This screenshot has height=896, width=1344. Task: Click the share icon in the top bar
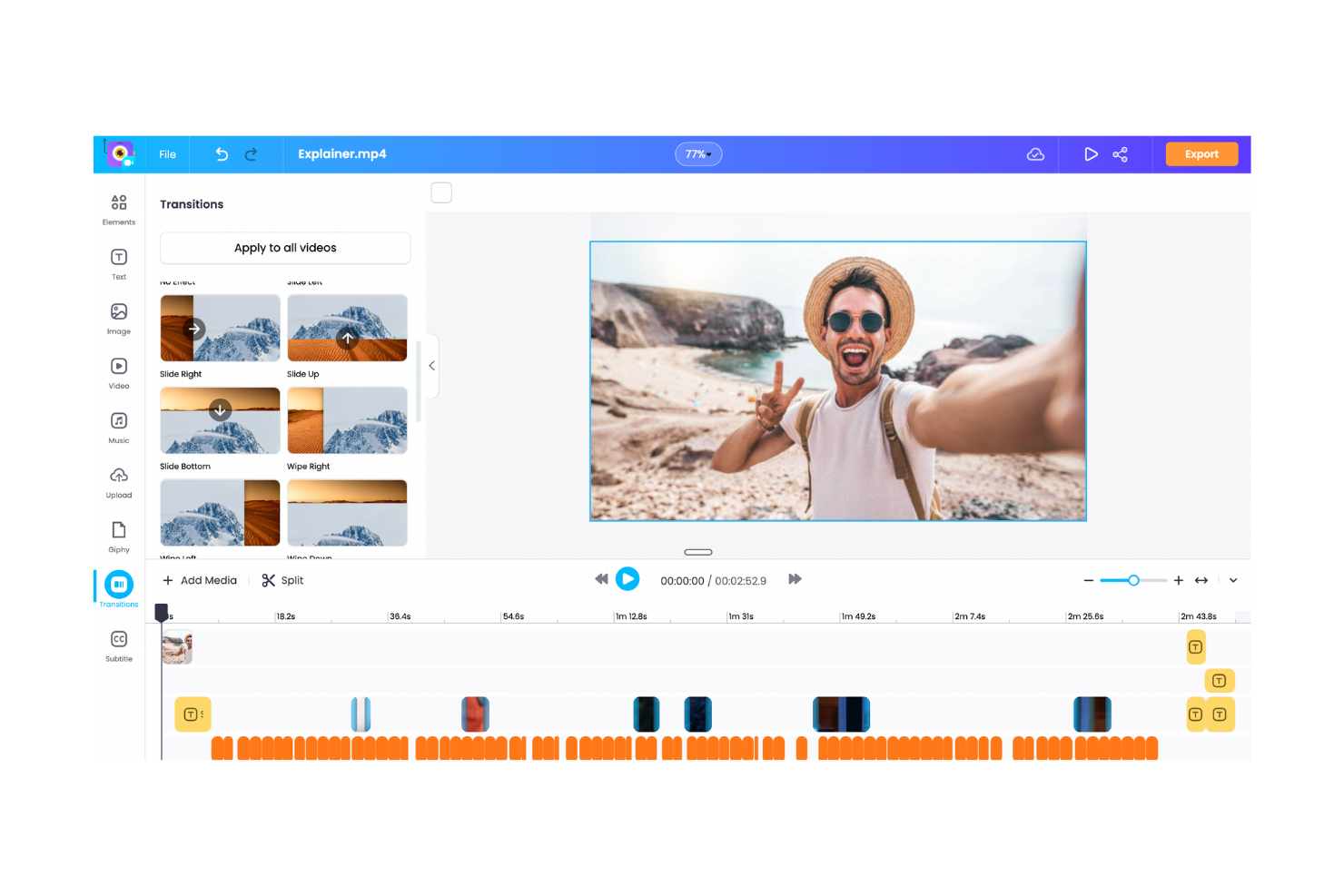click(1121, 153)
